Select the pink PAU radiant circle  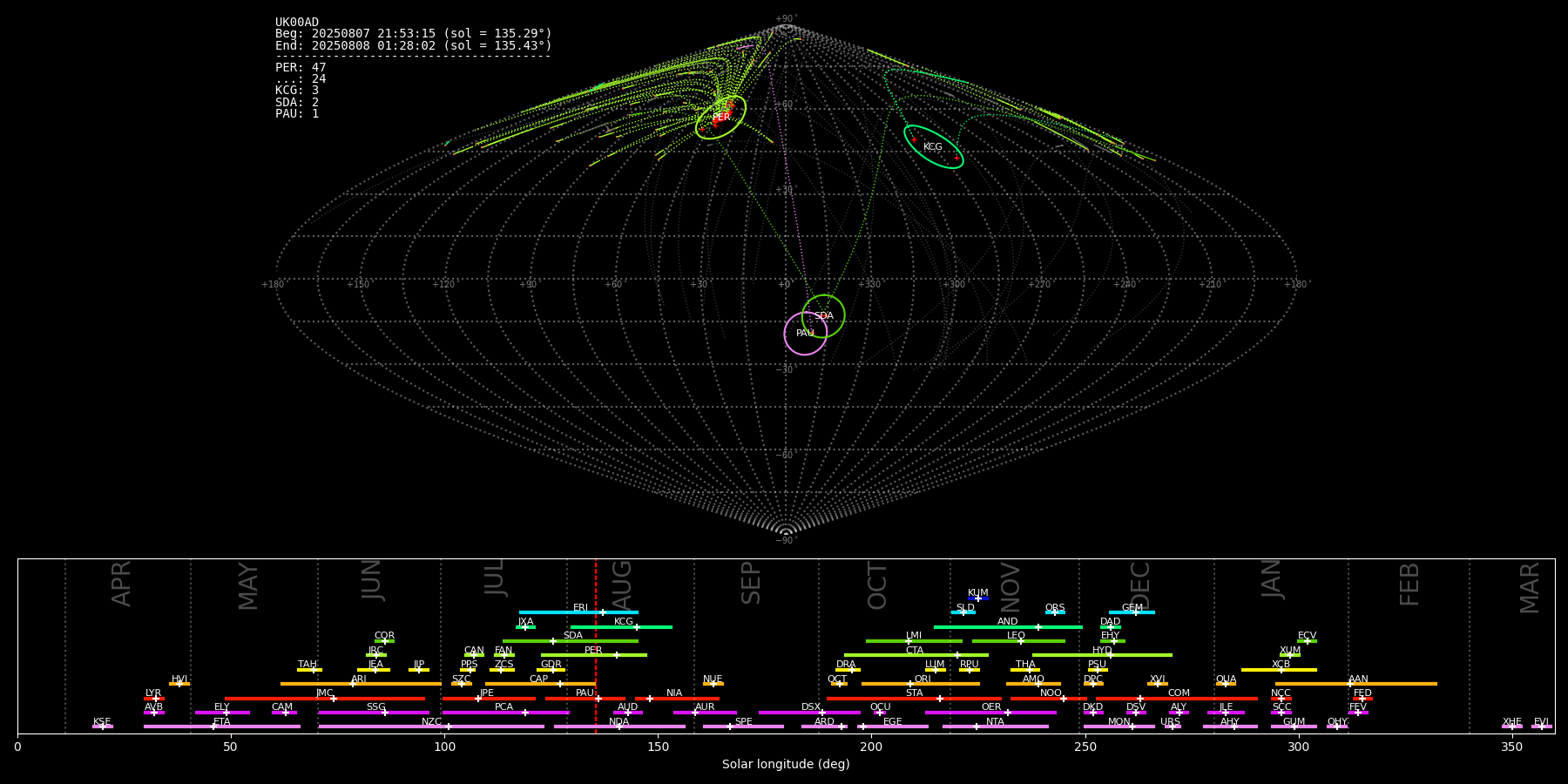pyautogui.click(x=806, y=333)
